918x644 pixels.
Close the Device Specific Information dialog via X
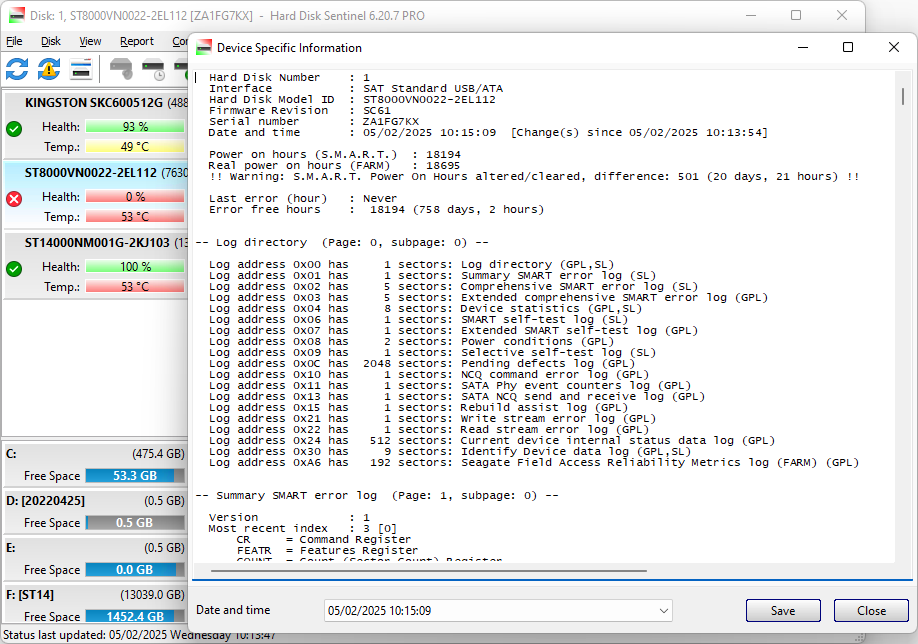893,47
